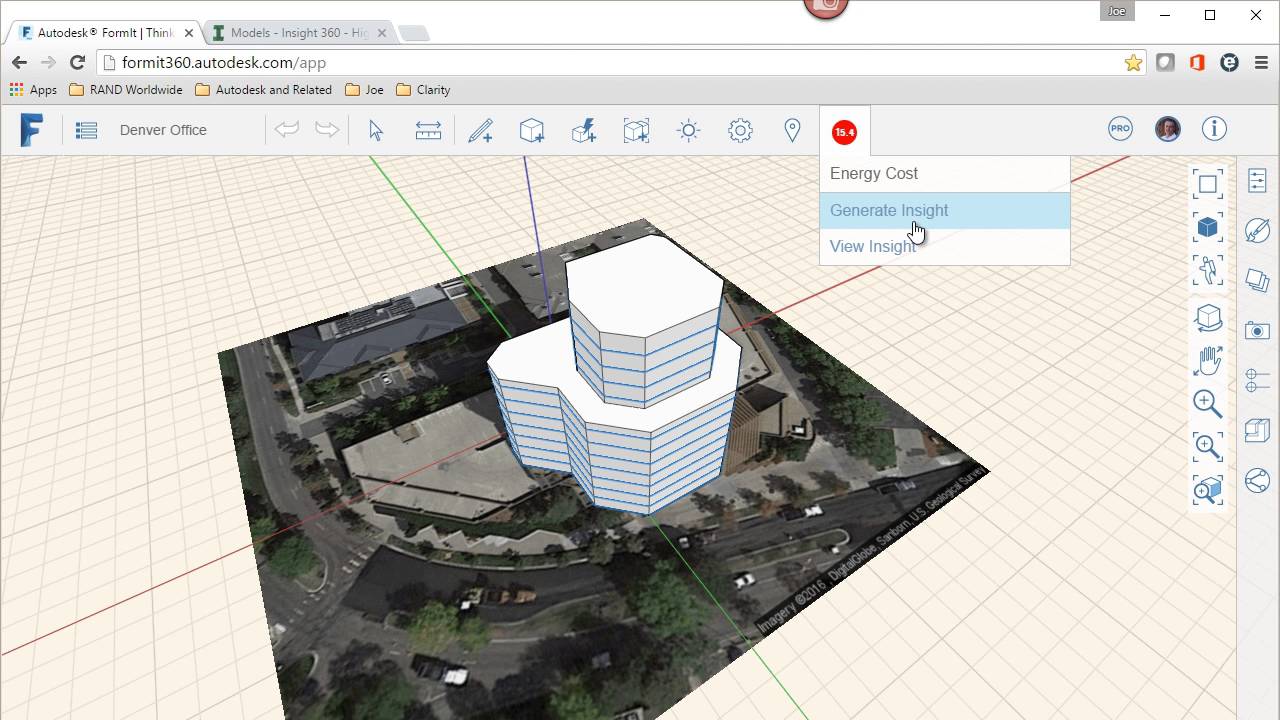Image resolution: width=1280 pixels, height=720 pixels.
Task: Click the Office extension icon
Action: (1197, 62)
